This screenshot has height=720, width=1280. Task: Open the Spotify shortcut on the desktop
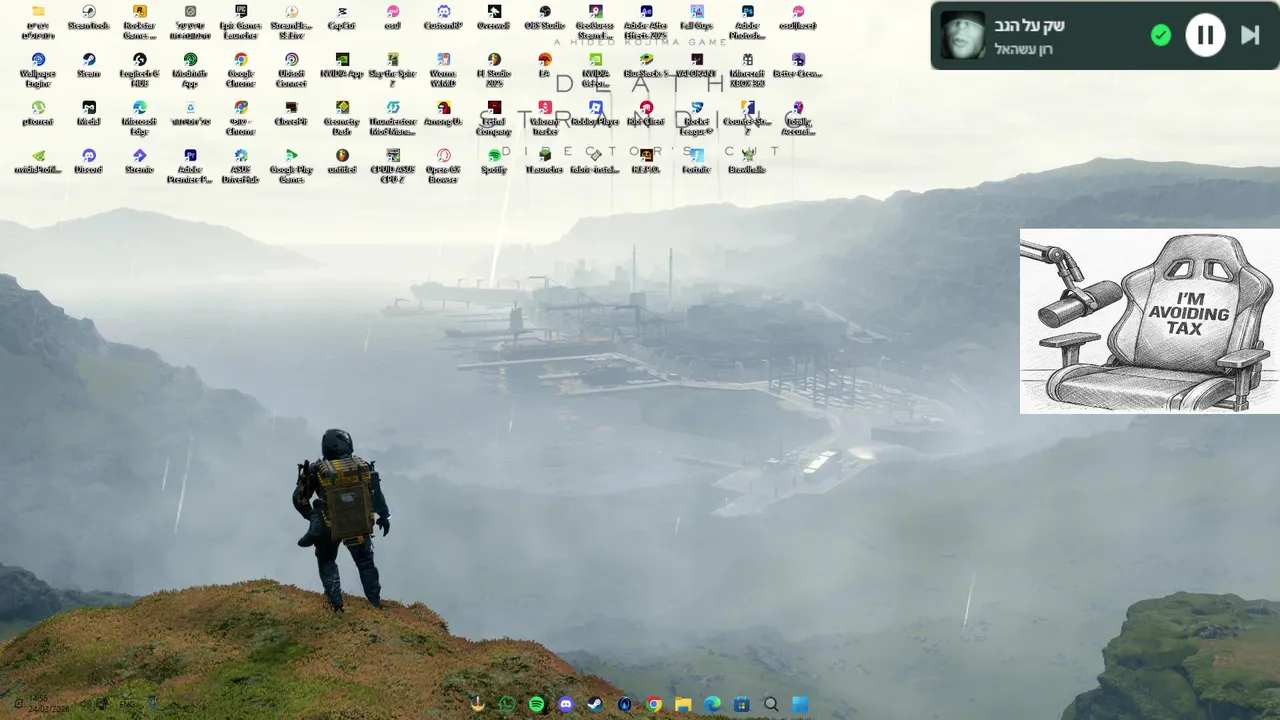pyautogui.click(x=494, y=160)
